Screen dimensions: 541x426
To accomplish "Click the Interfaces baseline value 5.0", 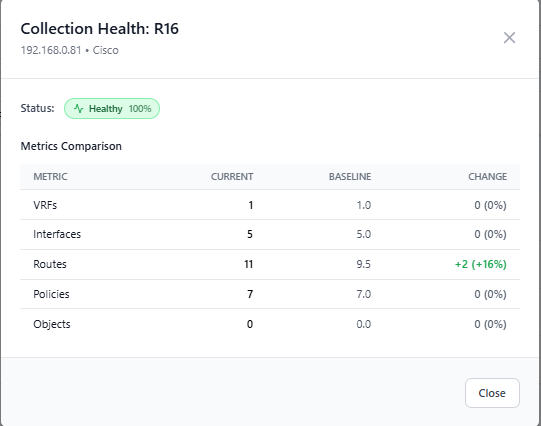I will click(x=364, y=234).
